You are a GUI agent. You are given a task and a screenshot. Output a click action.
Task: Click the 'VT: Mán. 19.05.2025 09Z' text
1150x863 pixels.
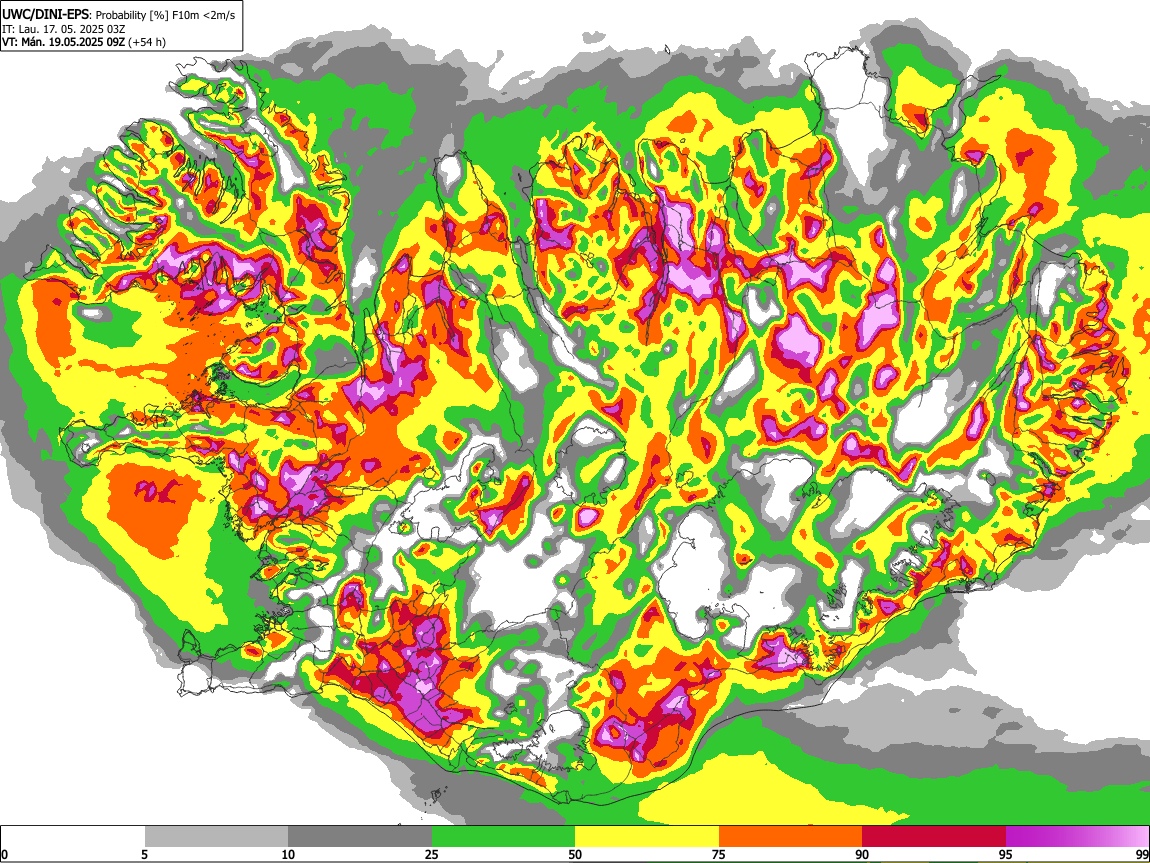point(63,43)
